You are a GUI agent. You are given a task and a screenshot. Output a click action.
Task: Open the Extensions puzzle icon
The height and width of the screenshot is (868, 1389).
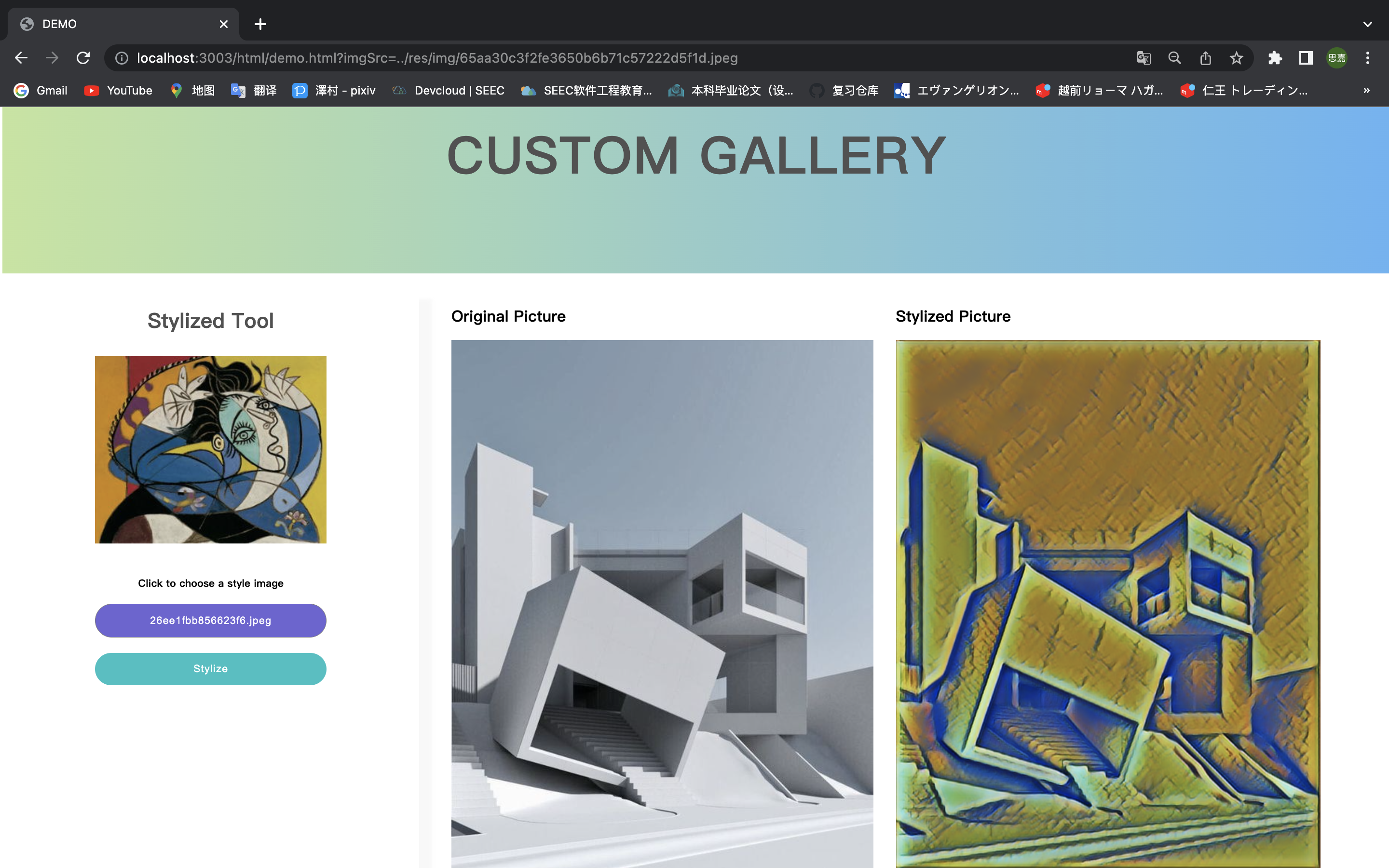(x=1275, y=58)
